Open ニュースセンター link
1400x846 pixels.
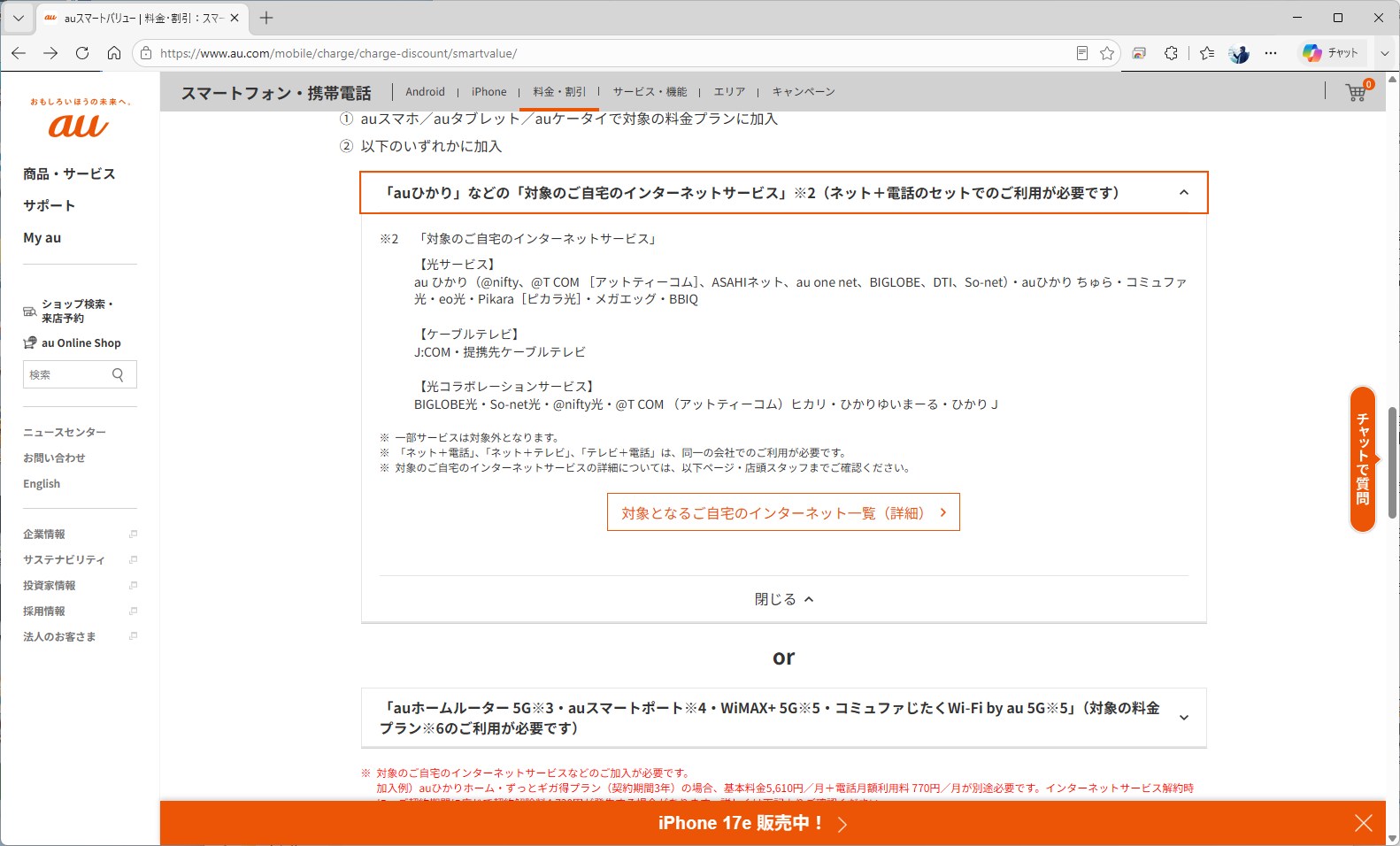click(x=65, y=432)
